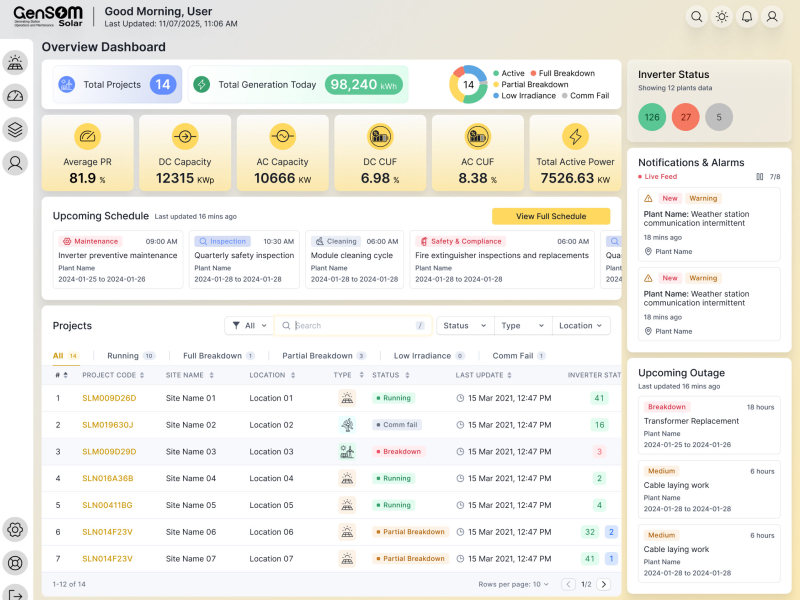The width and height of the screenshot is (800, 600).
Task: Open project code SLM019630J
Action: click(108, 424)
